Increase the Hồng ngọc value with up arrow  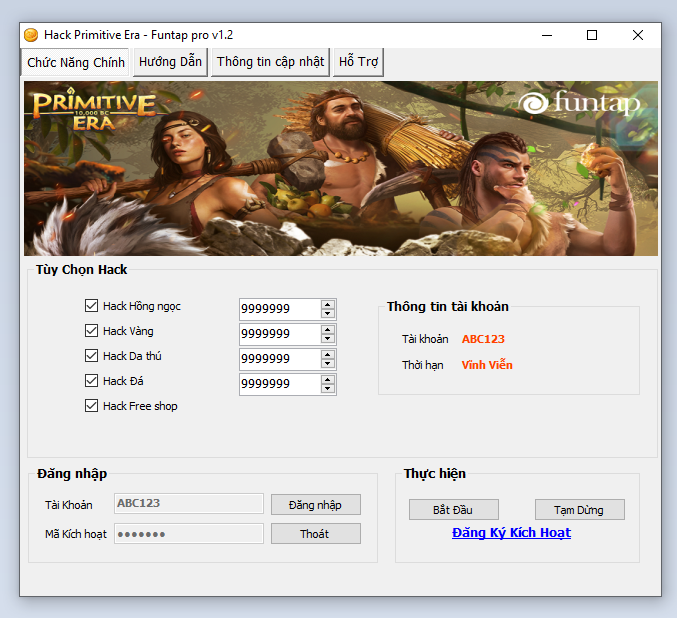point(328,304)
